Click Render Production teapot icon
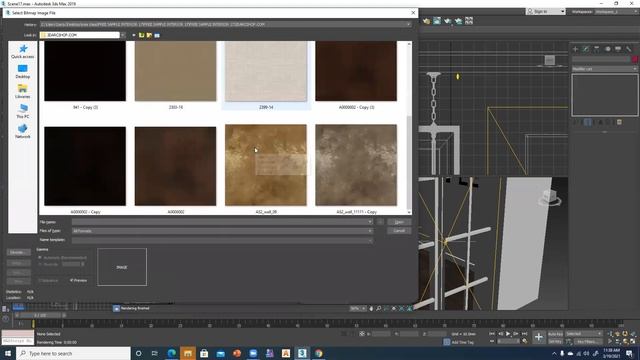This screenshot has height=360, width=640. coord(448,21)
